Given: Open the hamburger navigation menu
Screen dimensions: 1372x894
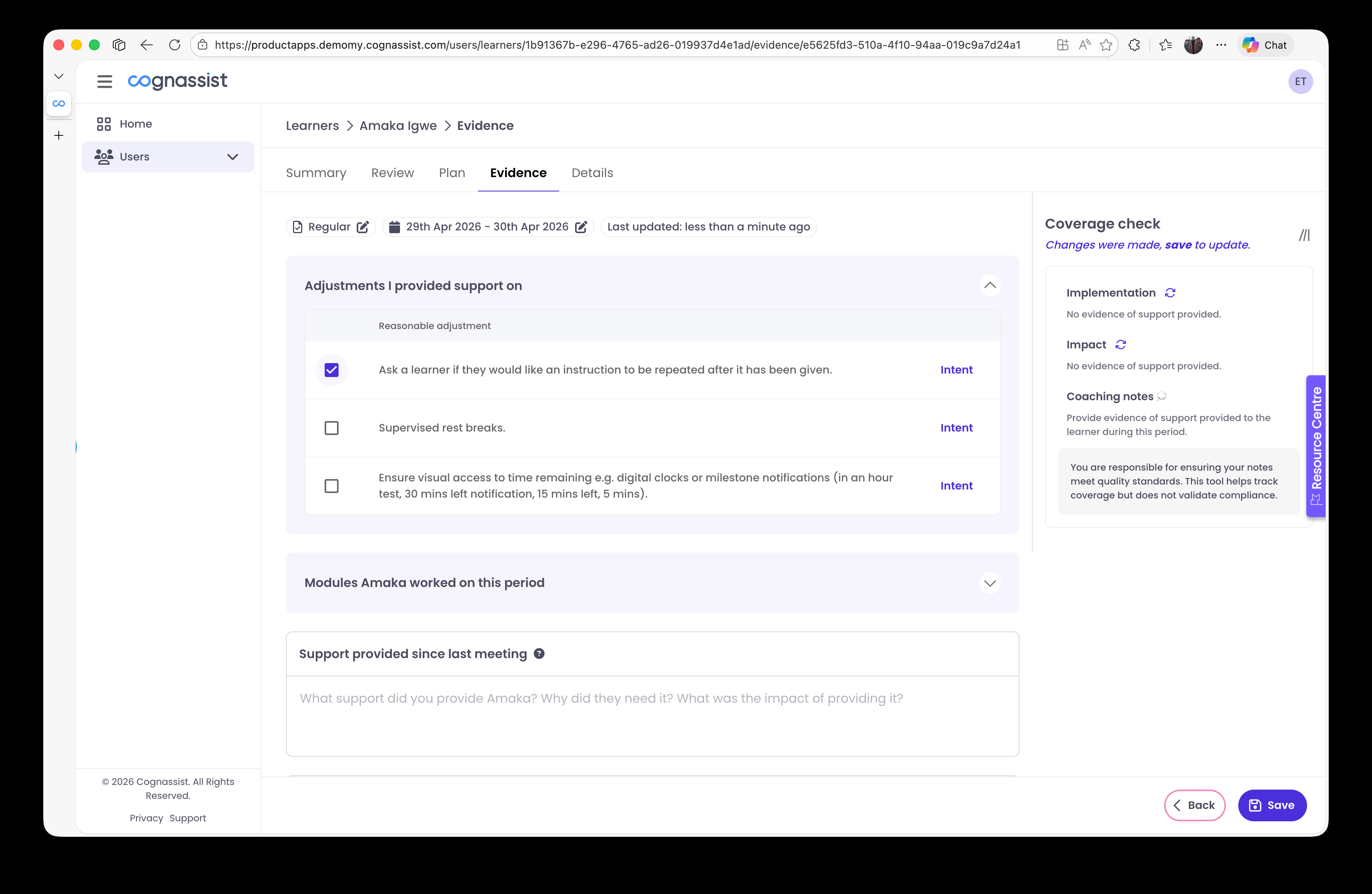Looking at the screenshot, I should click(104, 81).
